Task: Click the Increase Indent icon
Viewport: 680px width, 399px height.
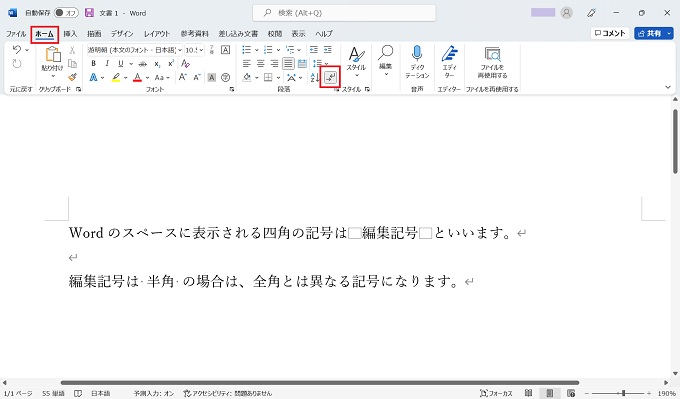Action: (327, 49)
